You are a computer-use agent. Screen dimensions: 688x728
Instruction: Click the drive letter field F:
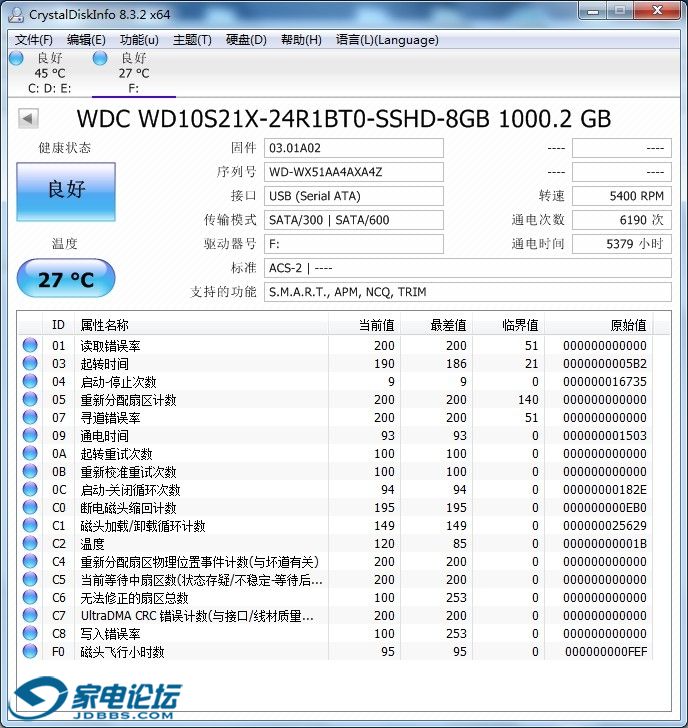coord(354,244)
